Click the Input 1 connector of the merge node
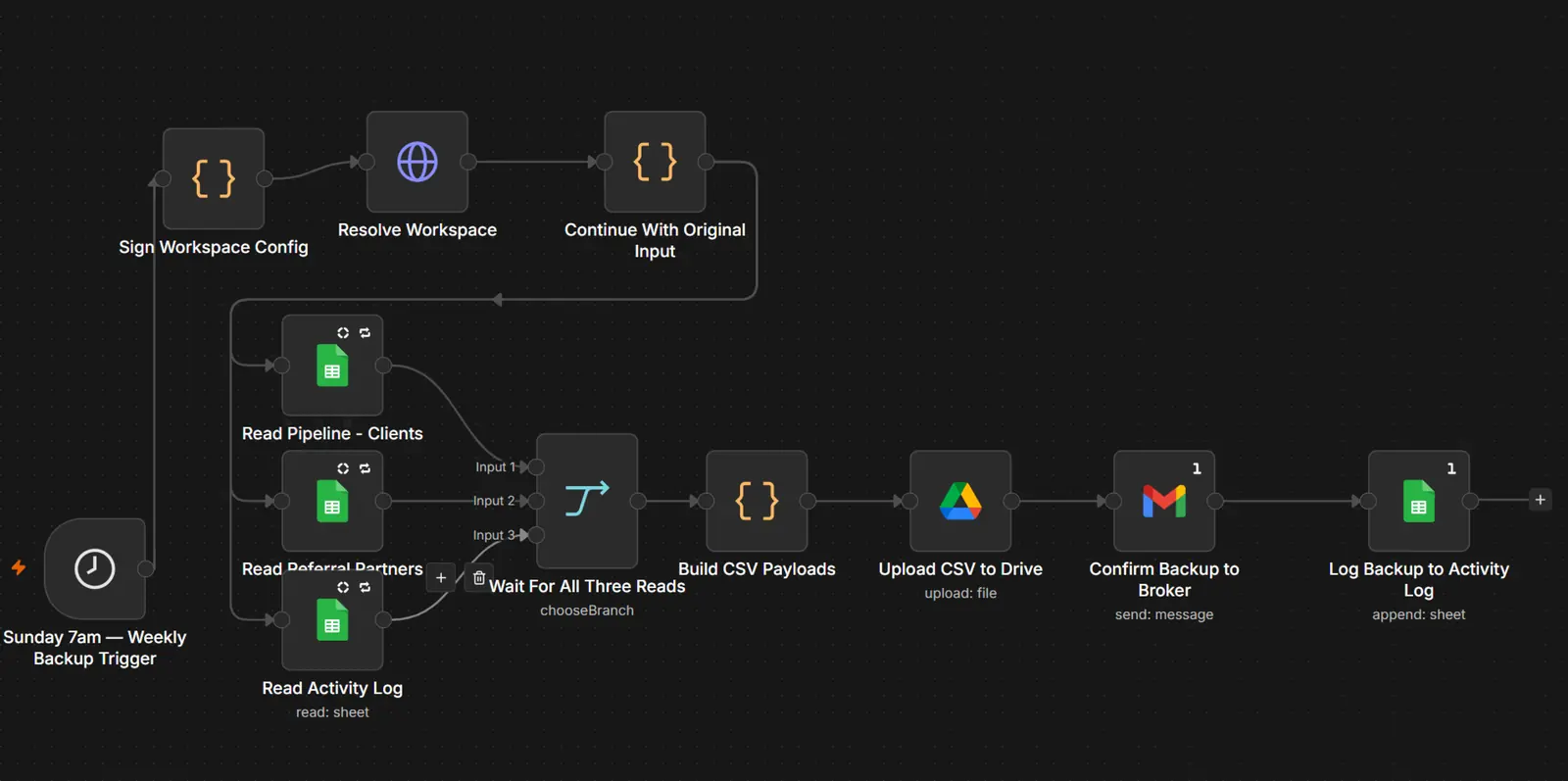 (x=536, y=467)
